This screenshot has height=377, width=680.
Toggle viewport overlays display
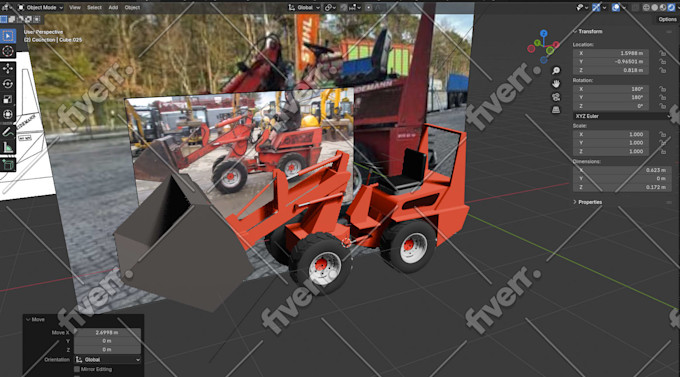(615, 7)
